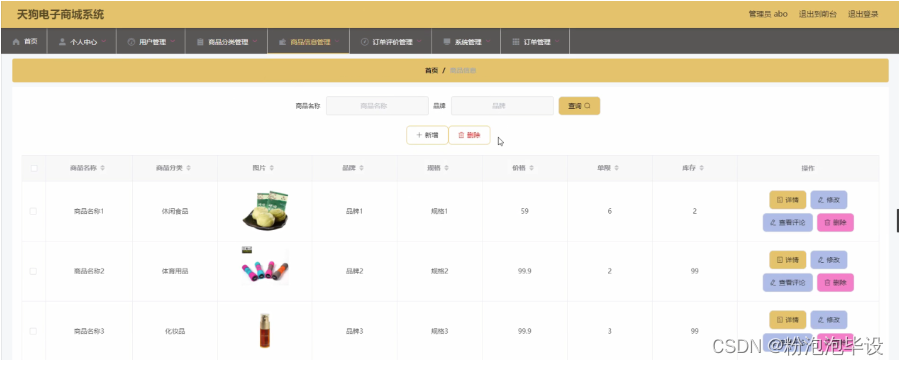Sort by 商品分类 column sort icon
This screenshot has height=365, width=899.
click(189, 168)
